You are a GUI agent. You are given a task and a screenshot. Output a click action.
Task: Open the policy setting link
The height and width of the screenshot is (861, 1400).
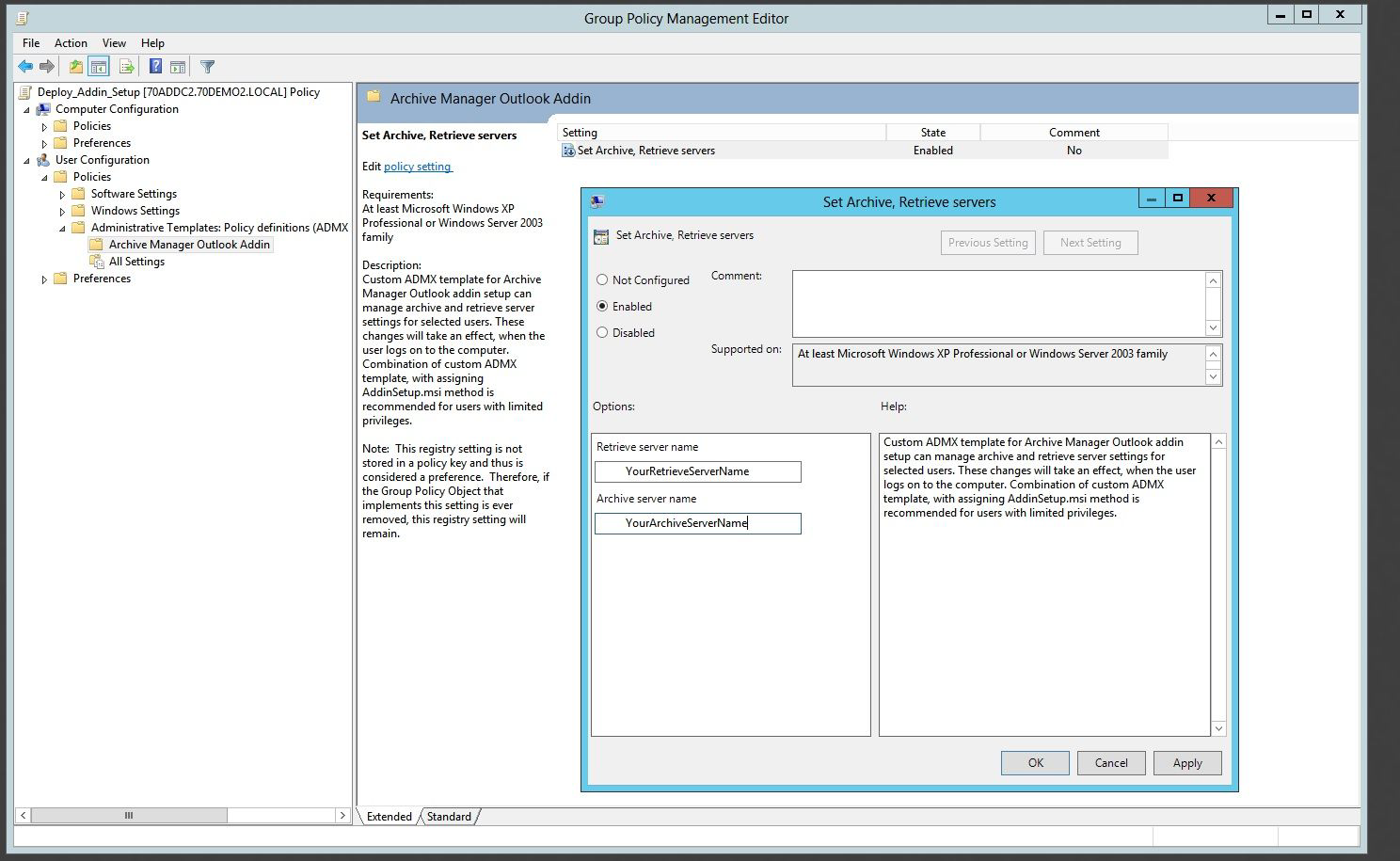[x=418, y=167]
